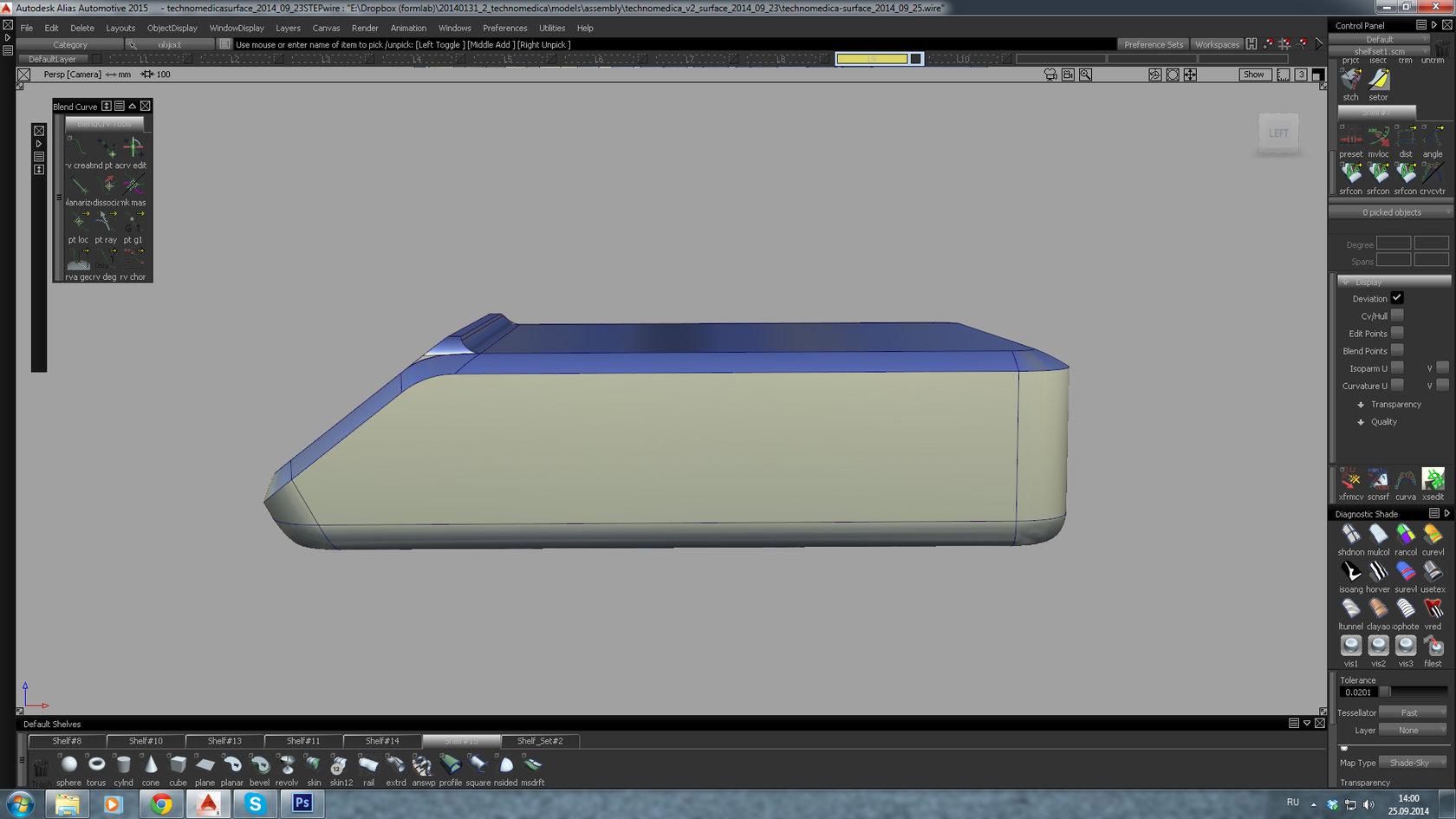
Task: Launch Photoshop from the taskbar
Action: pos(302,803)
